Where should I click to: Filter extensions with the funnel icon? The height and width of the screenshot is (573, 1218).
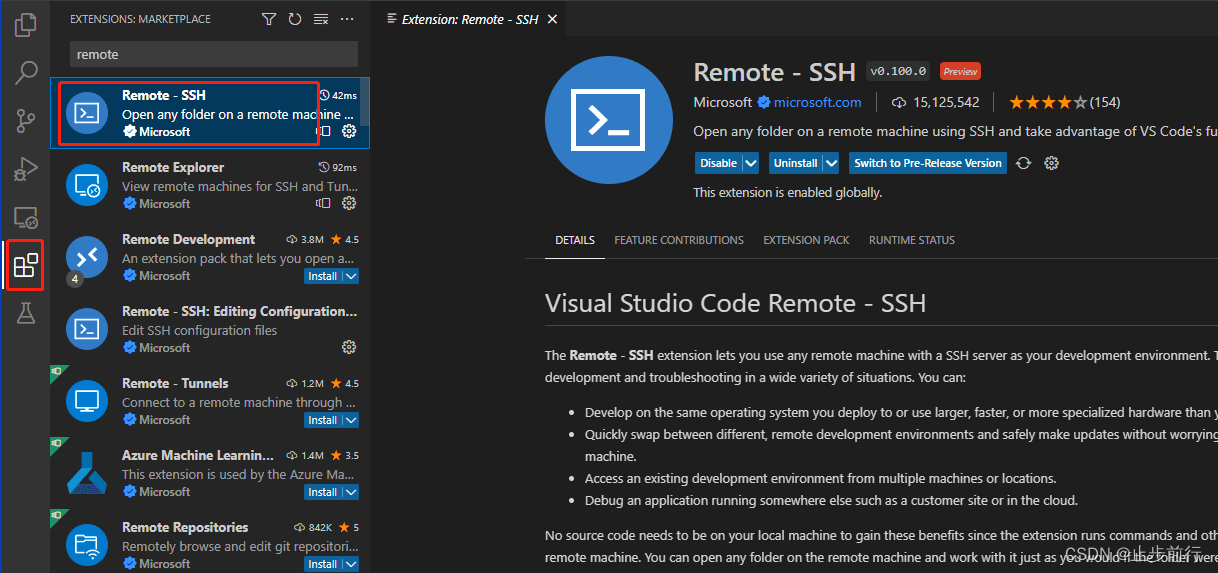tap(269, 19)
